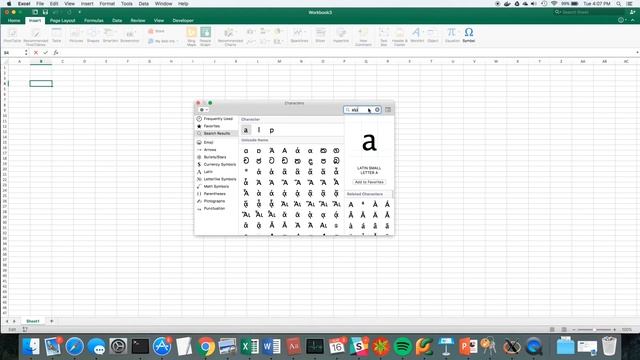Click the Table icon in the ribbon
The height and width of the screenshot is (360, 640).
tap(56, 35)
